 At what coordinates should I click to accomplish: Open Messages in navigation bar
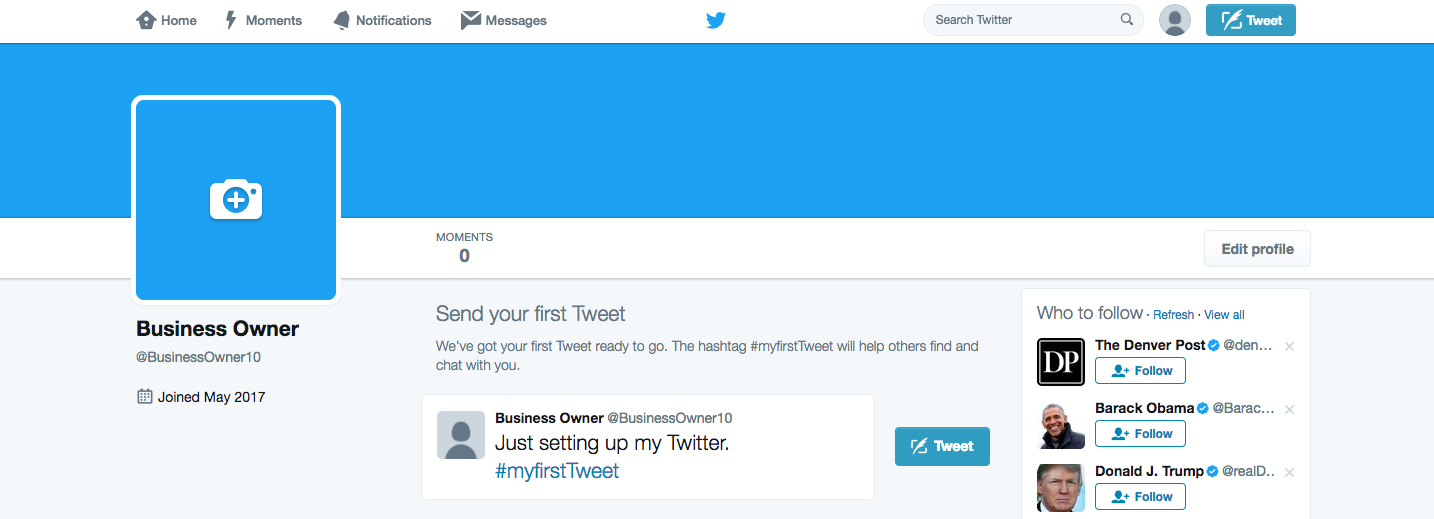coord(504,20)
